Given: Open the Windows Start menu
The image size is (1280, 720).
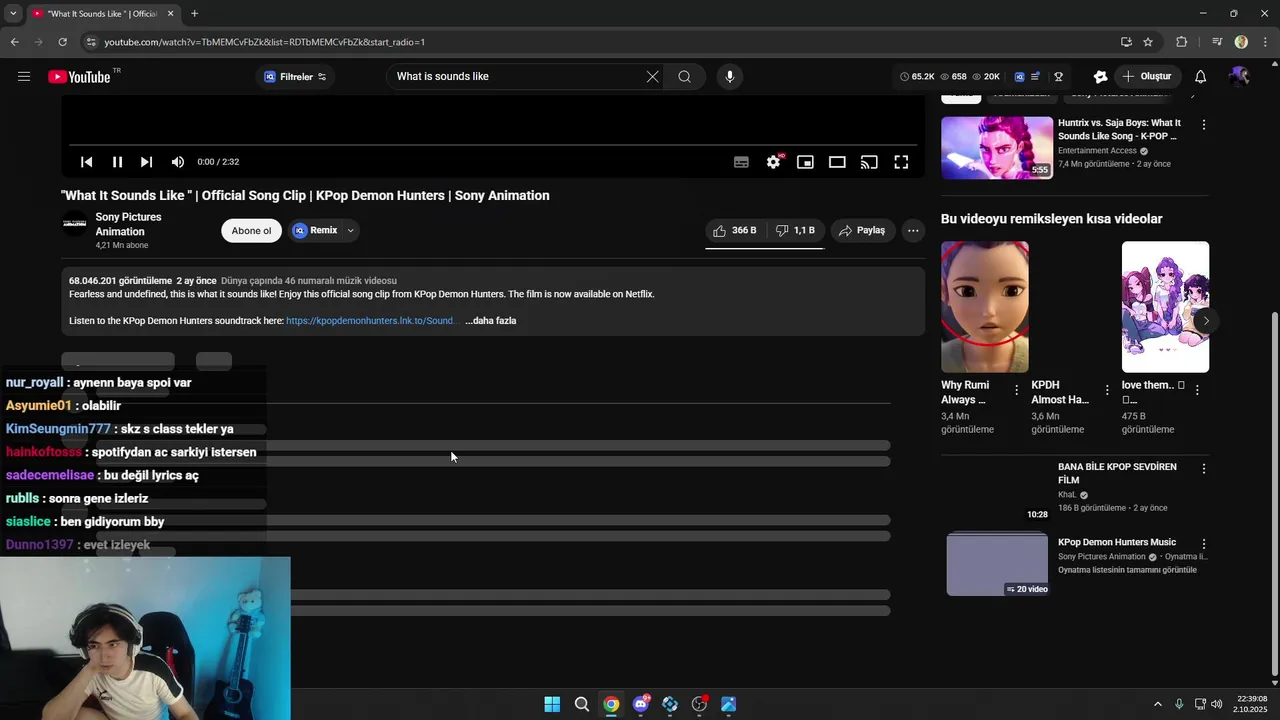Looking at the screenshot, I should pos(552,704).
